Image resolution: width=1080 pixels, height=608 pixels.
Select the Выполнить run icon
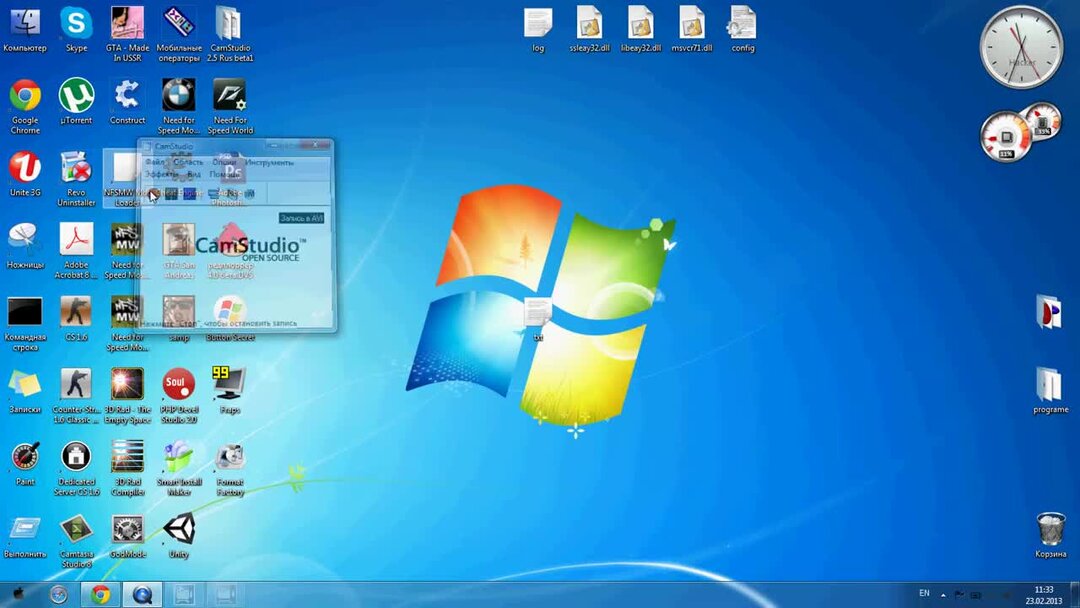coord(25,536)
